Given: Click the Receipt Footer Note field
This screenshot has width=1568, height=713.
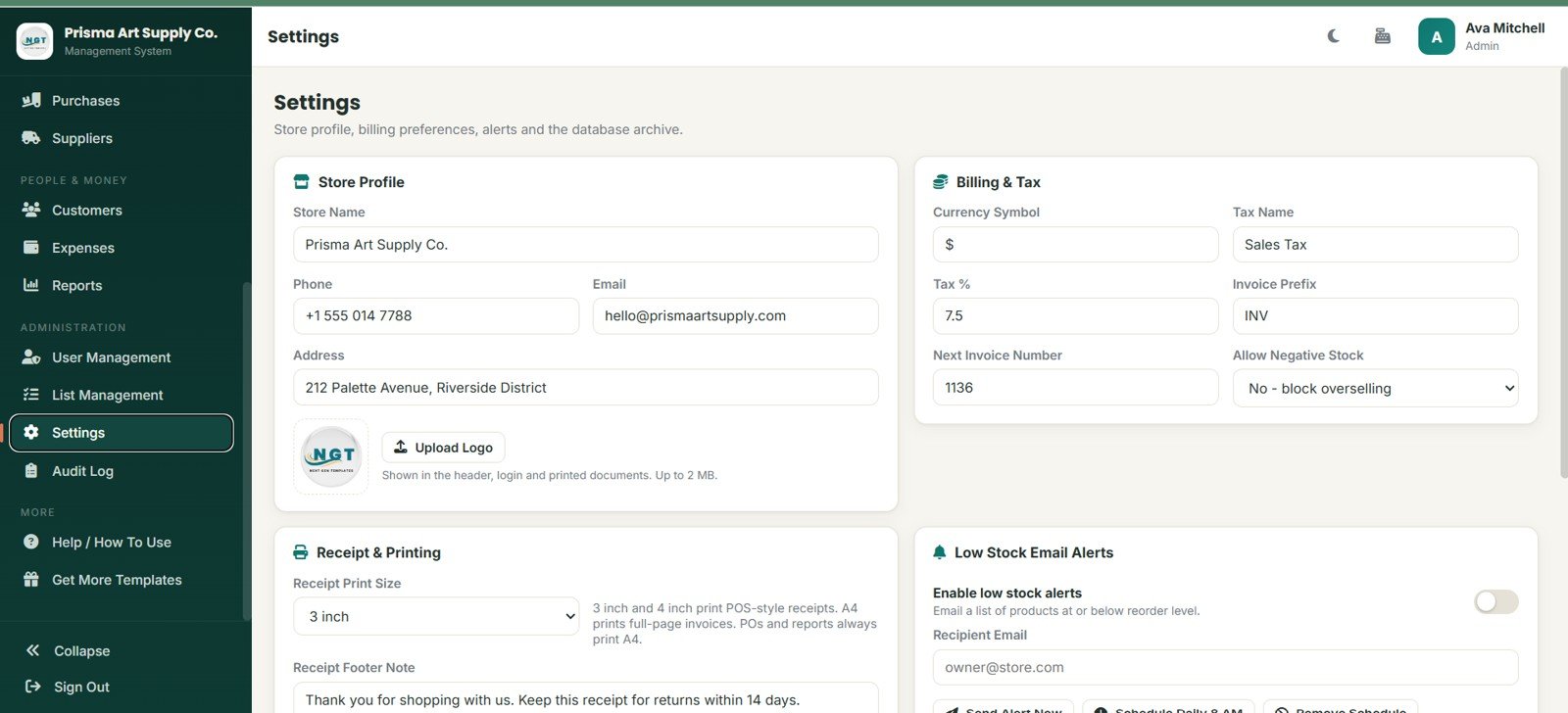Looking at the screenshot, I should 586,697.
